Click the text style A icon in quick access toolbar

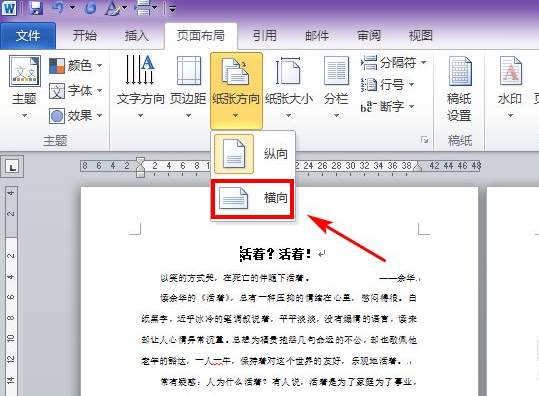coord(112,8)
